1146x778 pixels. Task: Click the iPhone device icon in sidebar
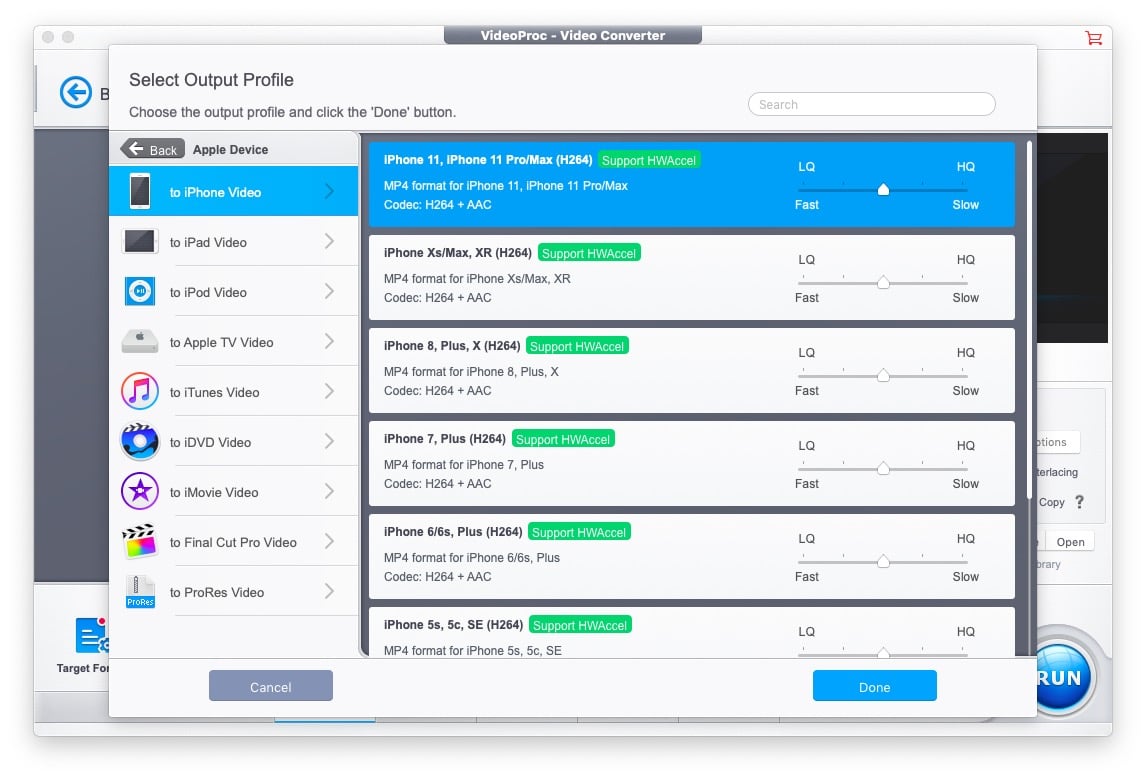140,192
